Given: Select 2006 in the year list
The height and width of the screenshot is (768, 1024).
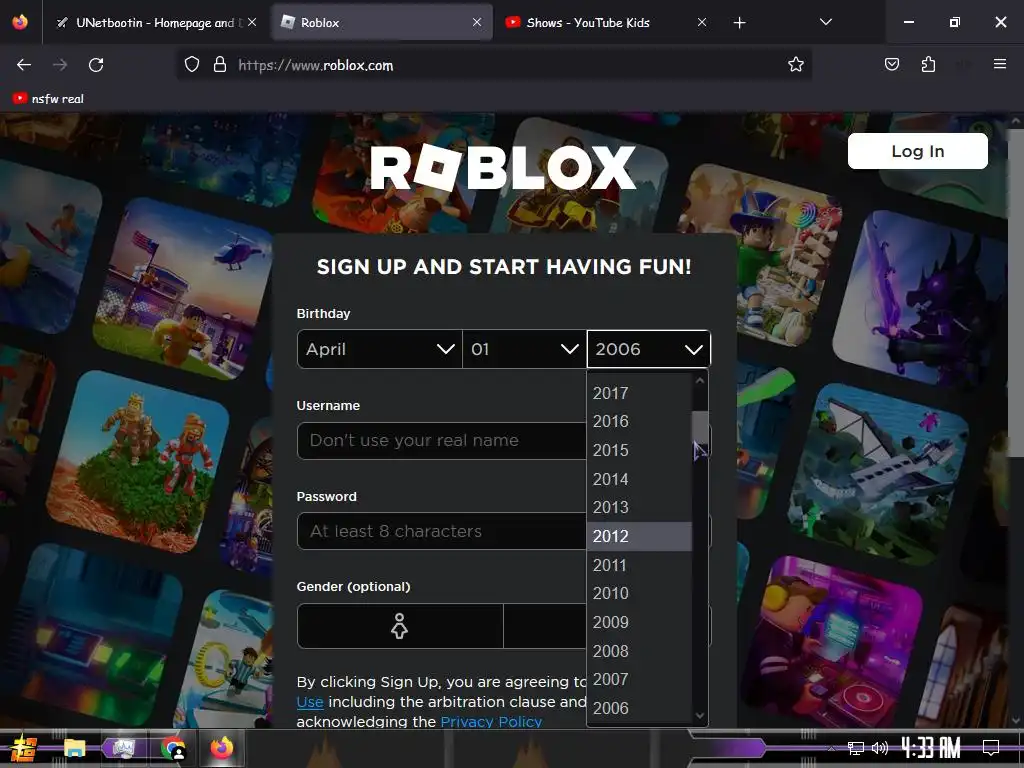Looking at the screenshot, I should pos(639,708).
